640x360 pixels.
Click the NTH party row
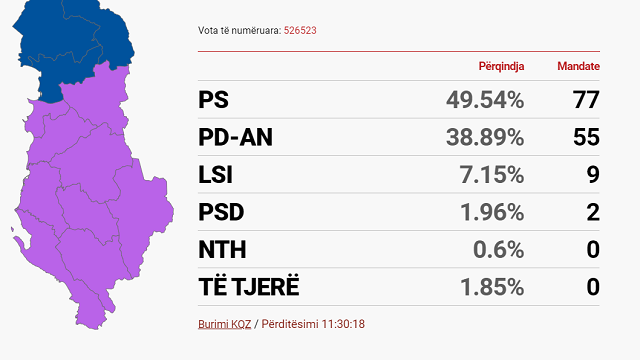399,249
